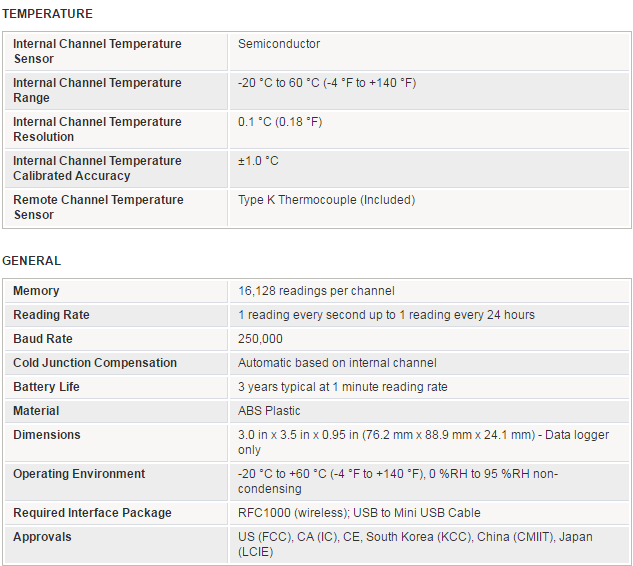This screenshot has height=566, width=633.
Task: Click 16,128 readings per channel text
Action: 316,291
